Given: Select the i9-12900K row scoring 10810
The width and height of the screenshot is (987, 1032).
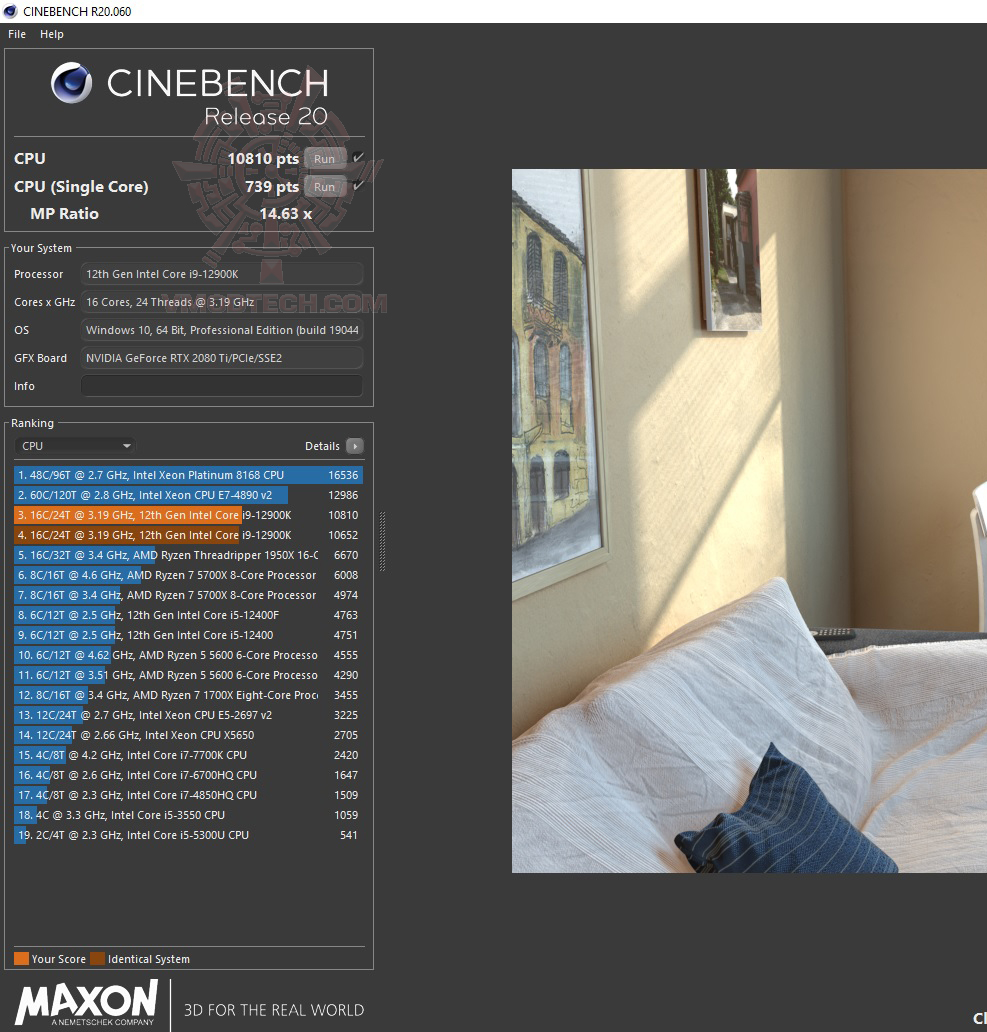Looking at the screenshot, I should pos(188,515).
